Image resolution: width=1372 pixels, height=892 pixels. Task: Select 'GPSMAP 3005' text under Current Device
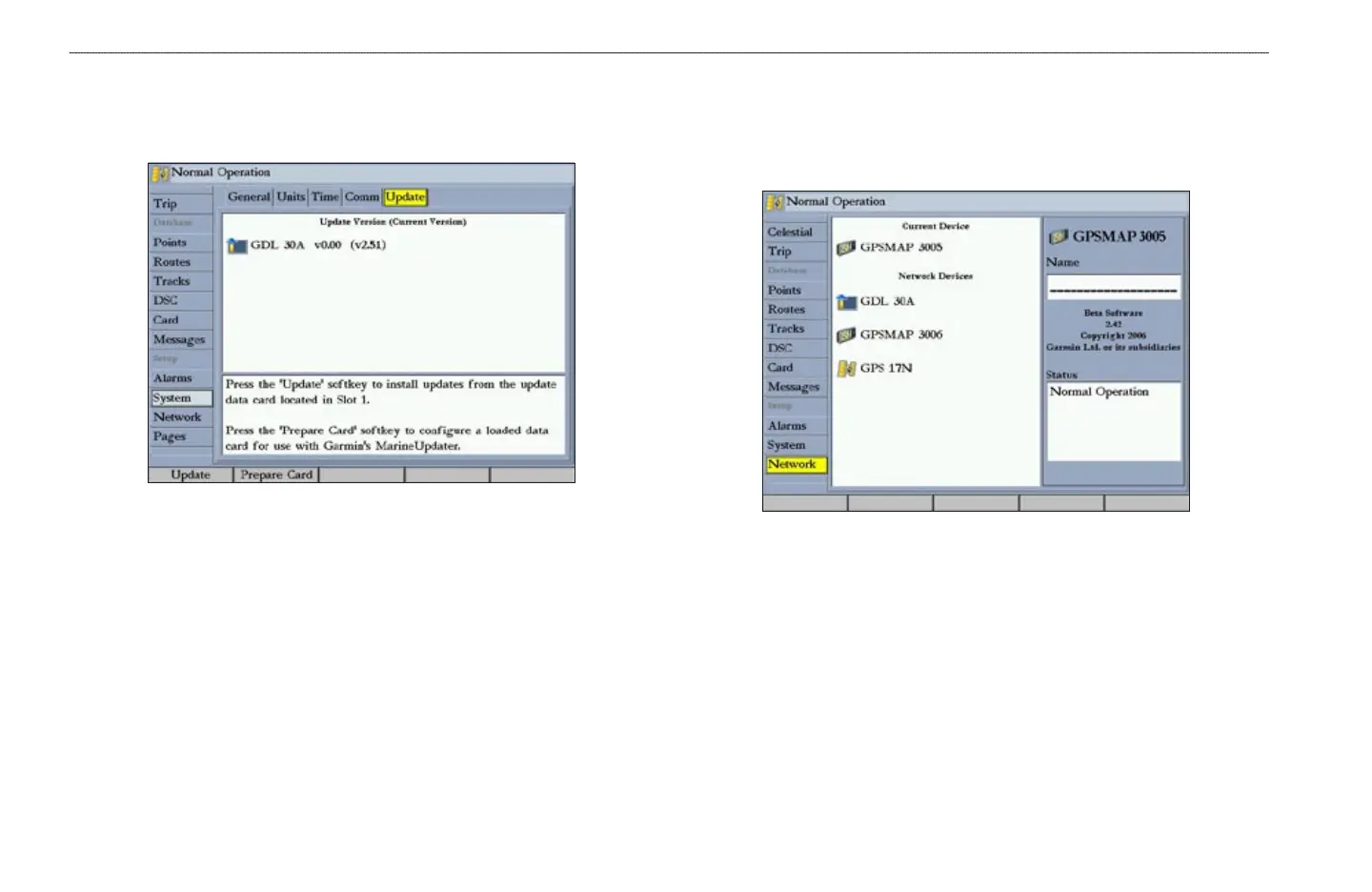[x=901, y=248]
